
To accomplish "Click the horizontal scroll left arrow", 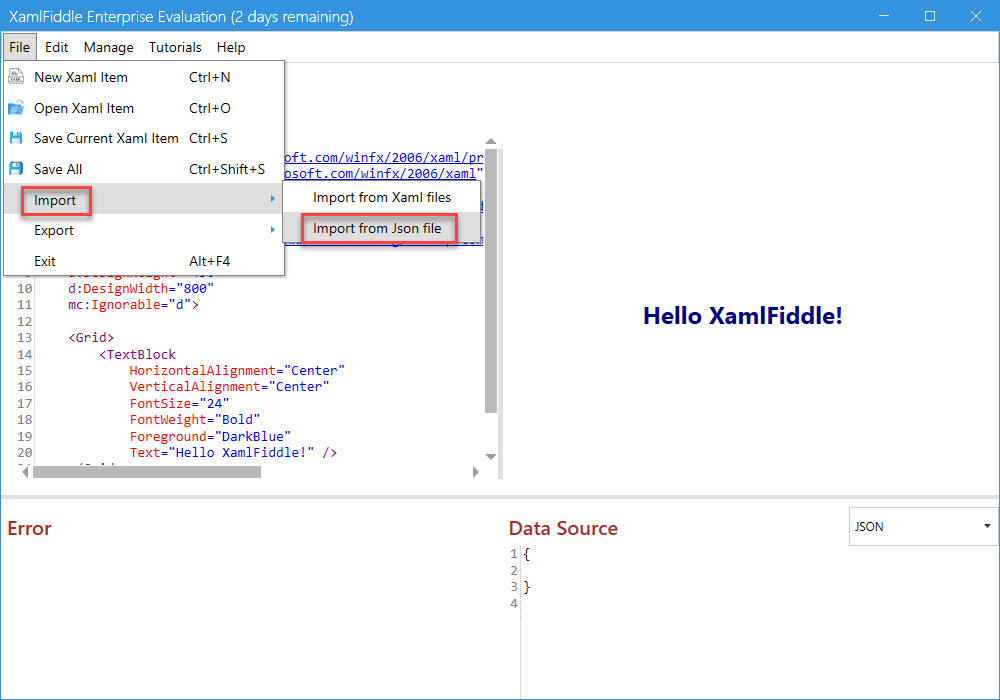I will pos(25,472).
